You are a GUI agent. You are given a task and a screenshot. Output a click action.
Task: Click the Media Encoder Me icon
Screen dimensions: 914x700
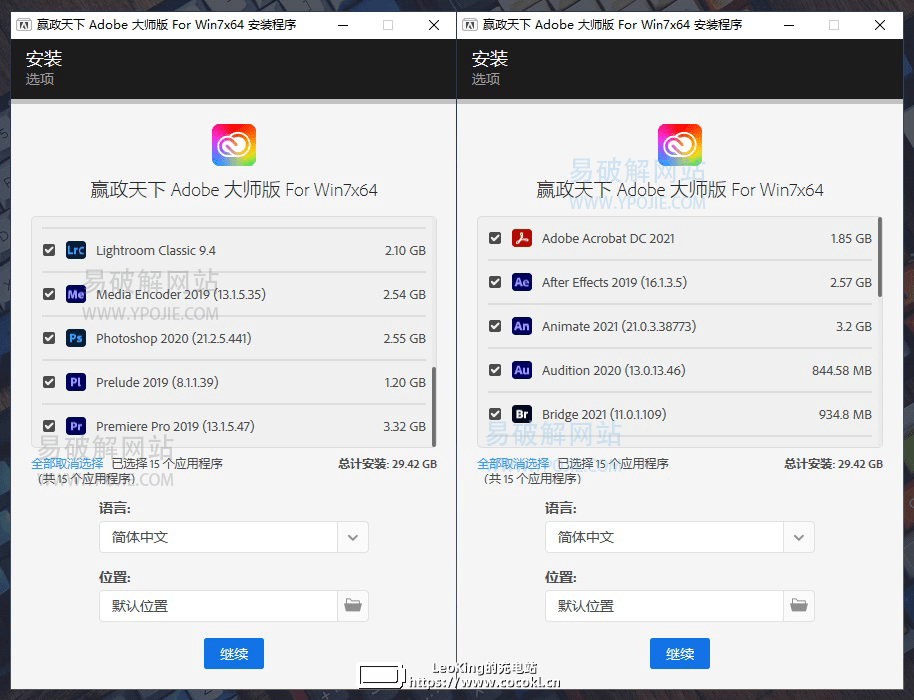coord(76,294)
